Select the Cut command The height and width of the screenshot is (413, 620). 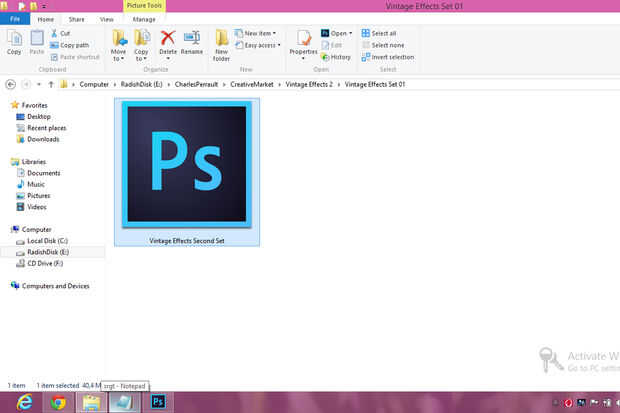click(x=60, y=33)
